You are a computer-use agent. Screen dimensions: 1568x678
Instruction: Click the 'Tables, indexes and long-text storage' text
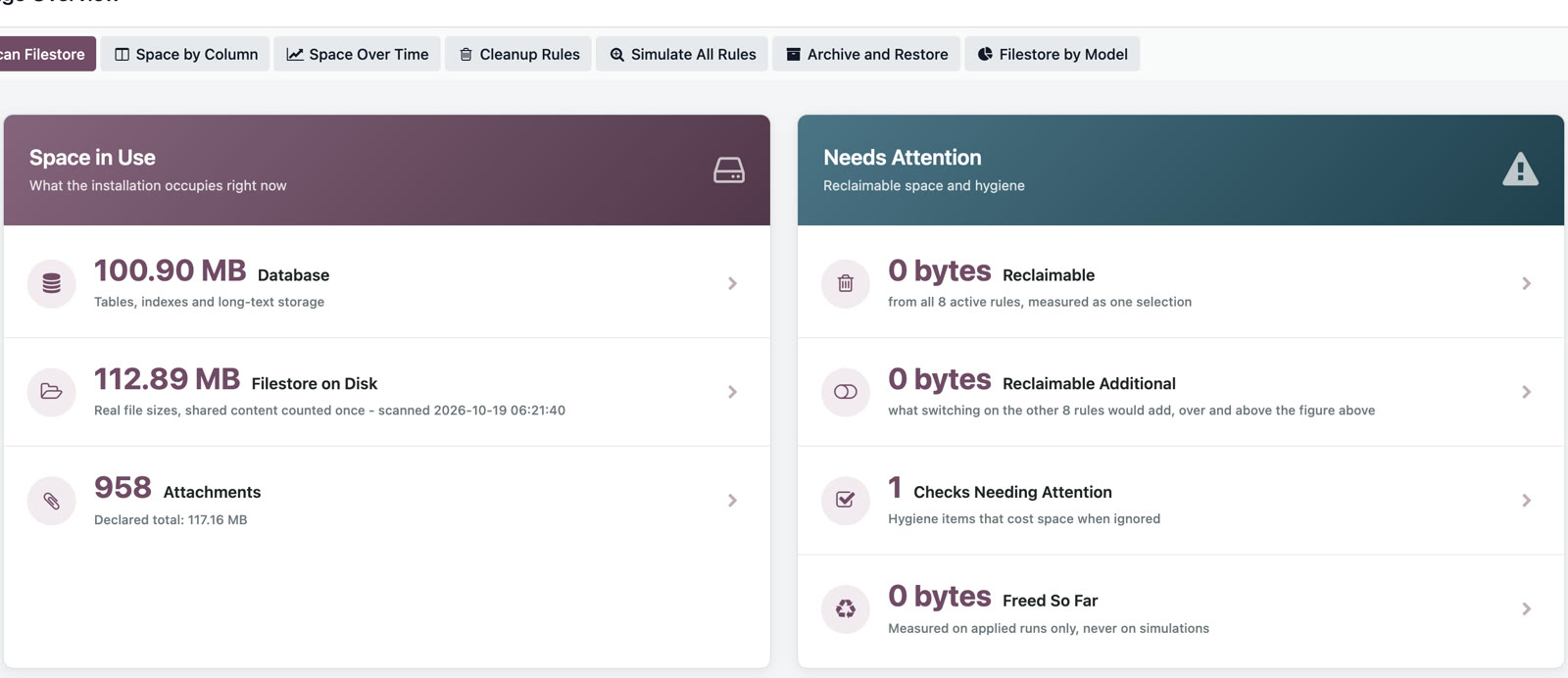click(209, 302)
